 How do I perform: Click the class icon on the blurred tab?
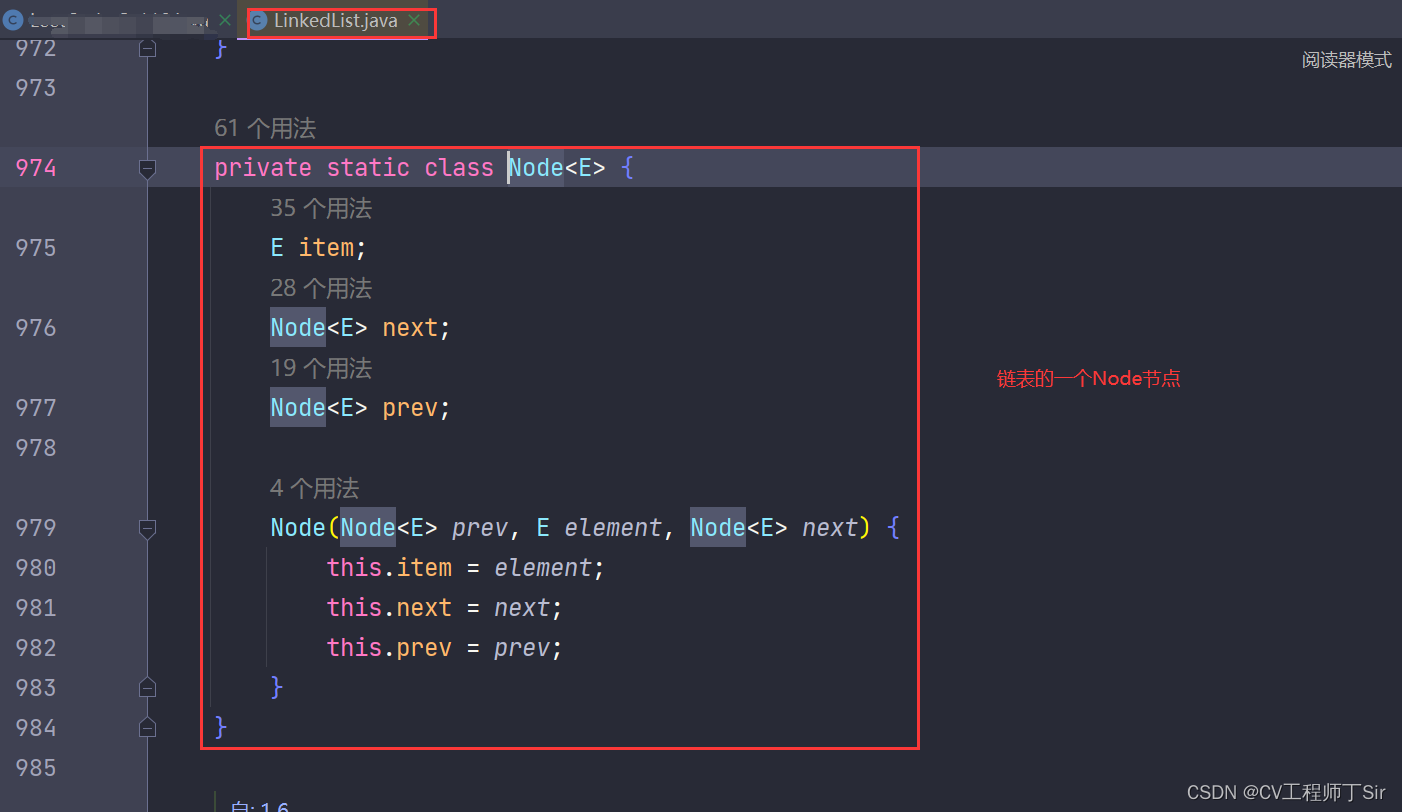pyautogui.click(x=13, y=20)
